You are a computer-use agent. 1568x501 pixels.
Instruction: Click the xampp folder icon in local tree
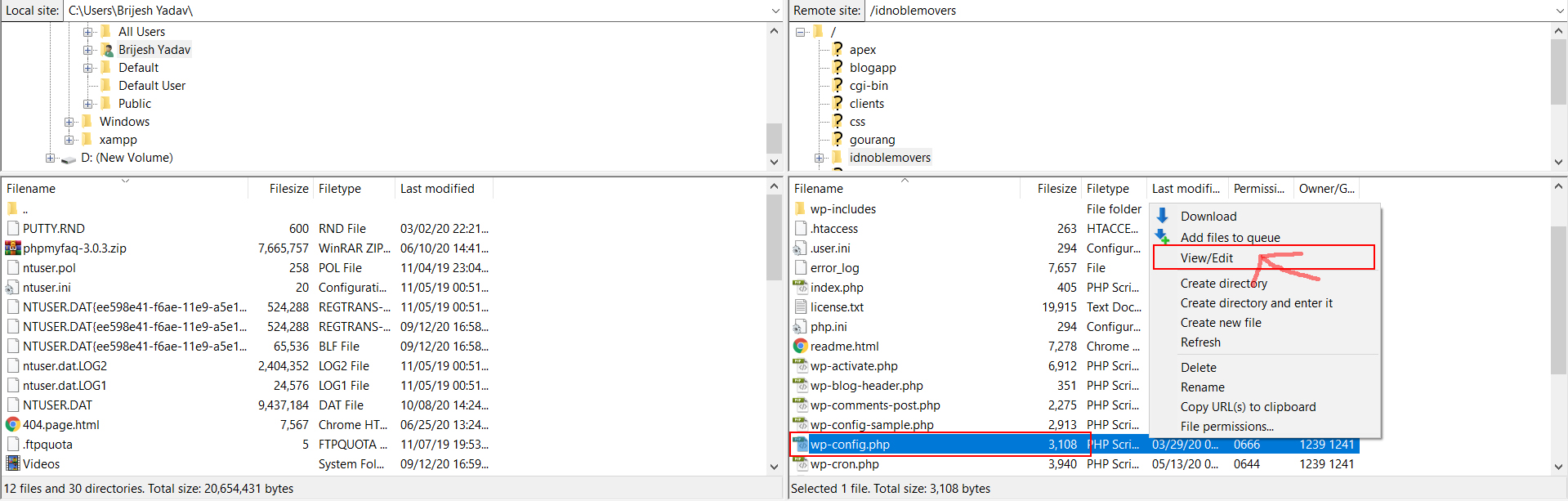point(87,139)
